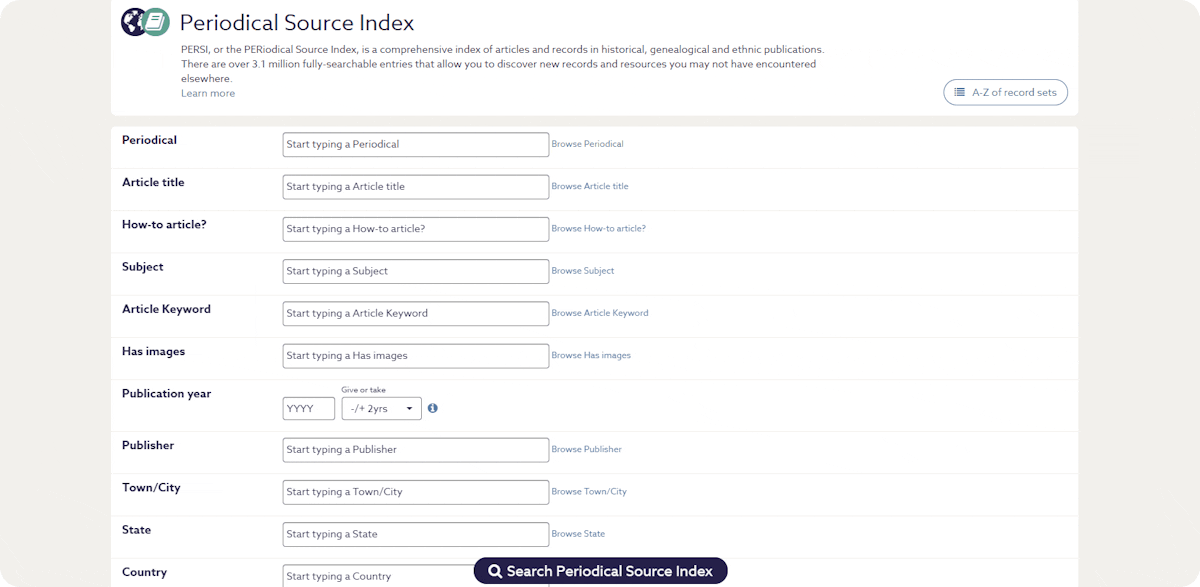This screenshot has width=1200, height=587.
Task: Open the Learn more link
Action: click(x=208, y=93)
